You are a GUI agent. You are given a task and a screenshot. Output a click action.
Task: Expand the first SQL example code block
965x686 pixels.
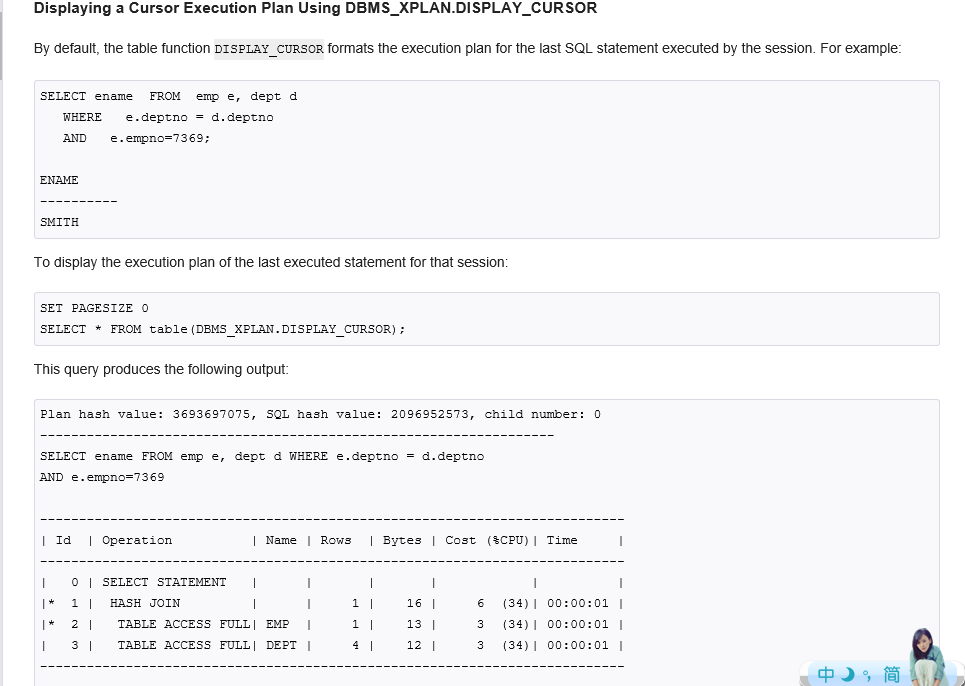487,160
